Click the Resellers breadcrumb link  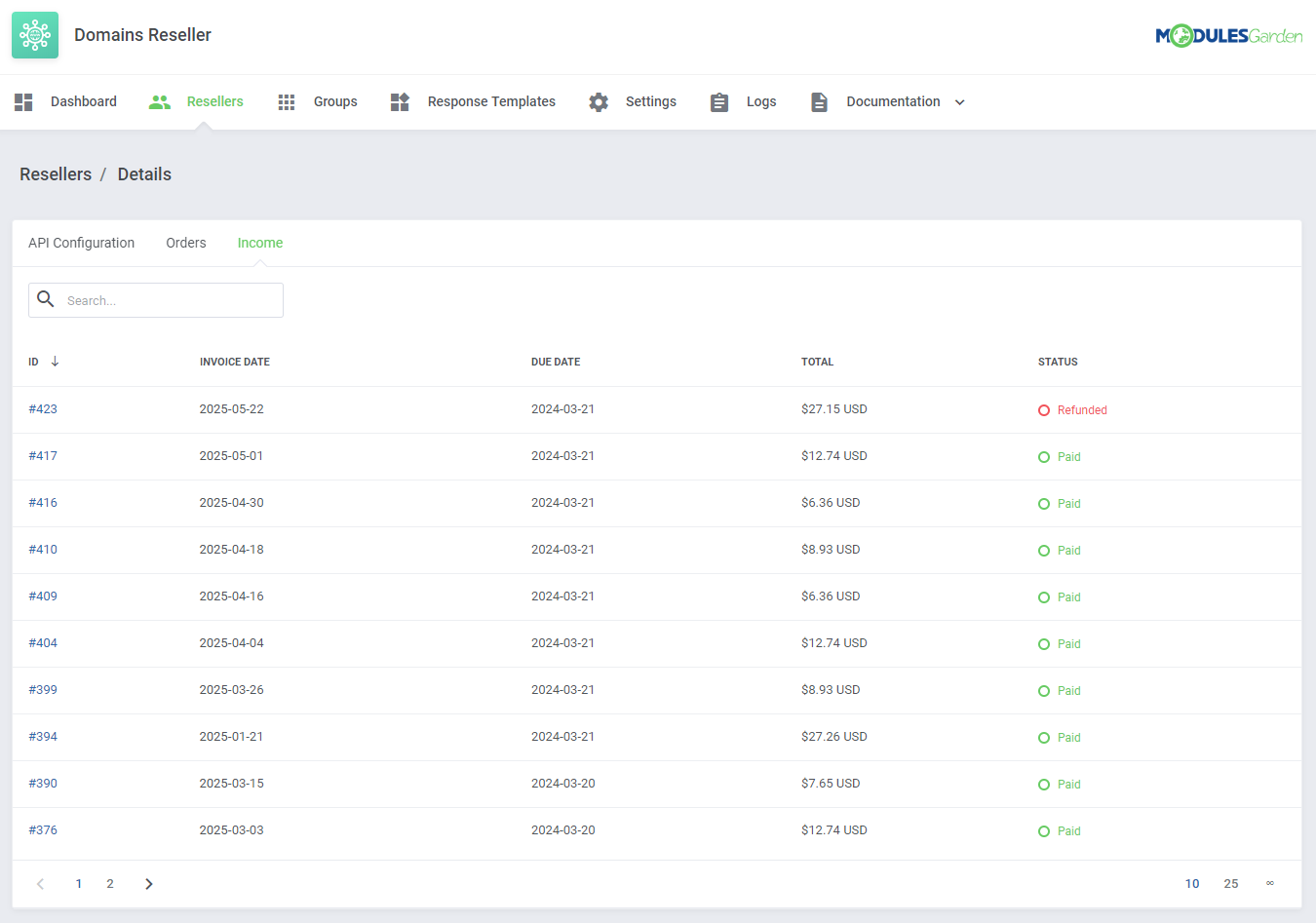click(x=55, y=174)
